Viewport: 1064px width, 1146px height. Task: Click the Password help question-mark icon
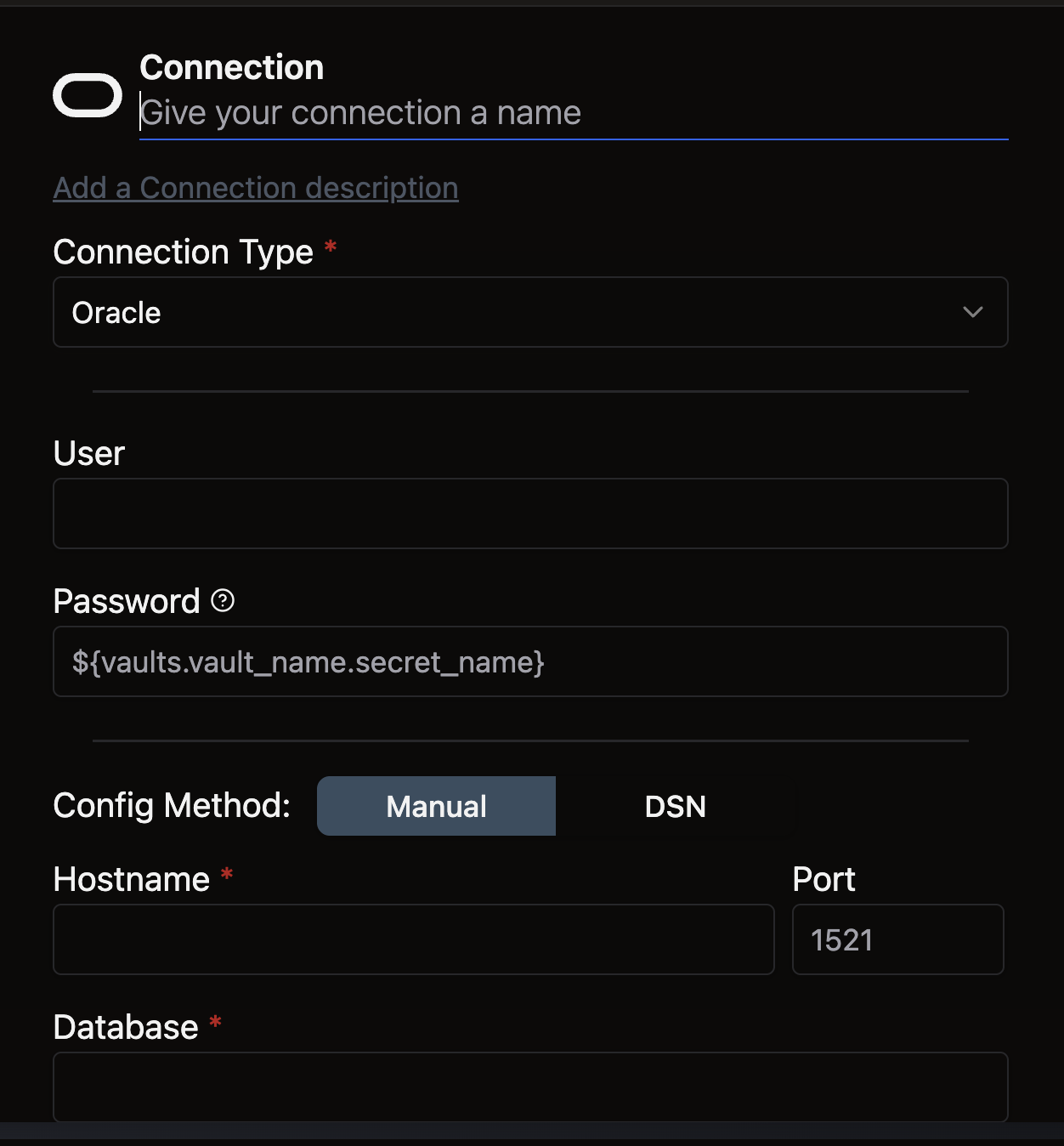[x=223, y=601]
